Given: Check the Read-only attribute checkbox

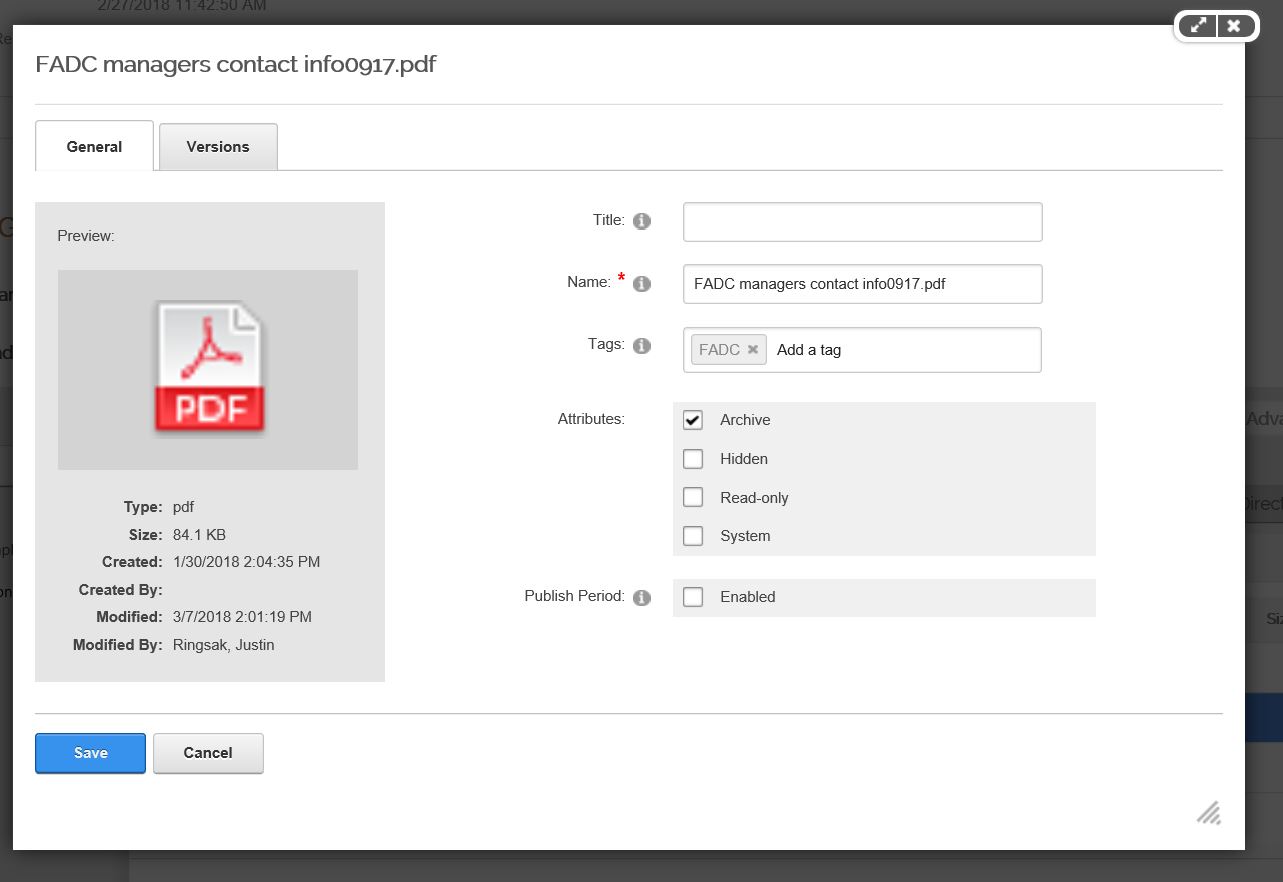Looking at the screenshot, I should point(693,498).
